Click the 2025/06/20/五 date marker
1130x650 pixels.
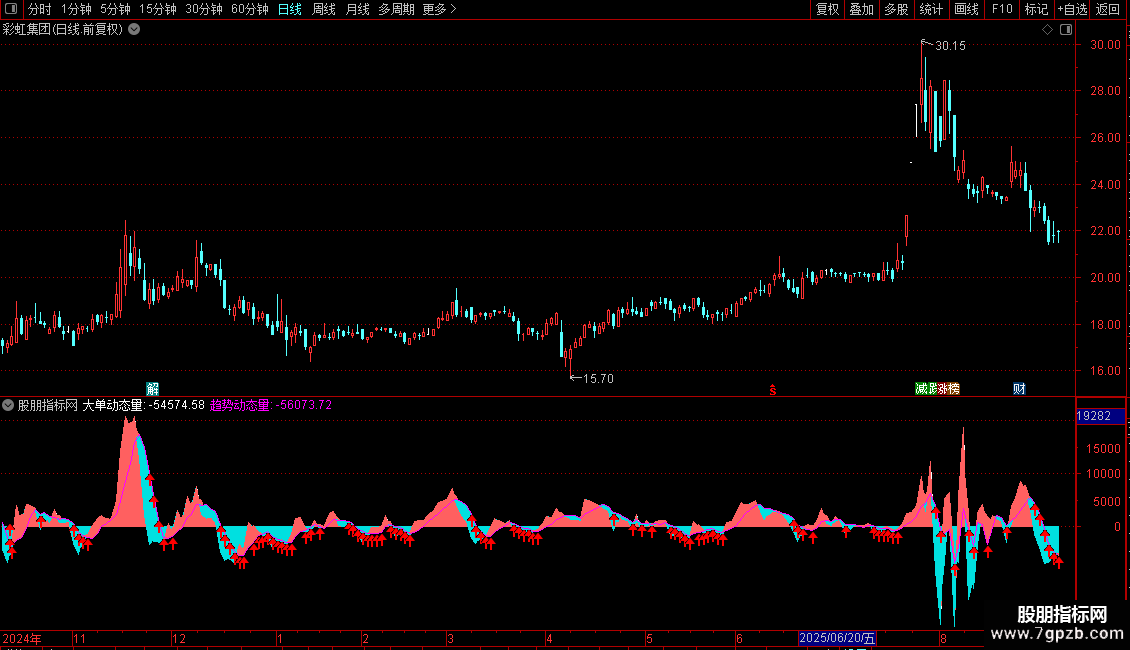click(x=837, y=638)
